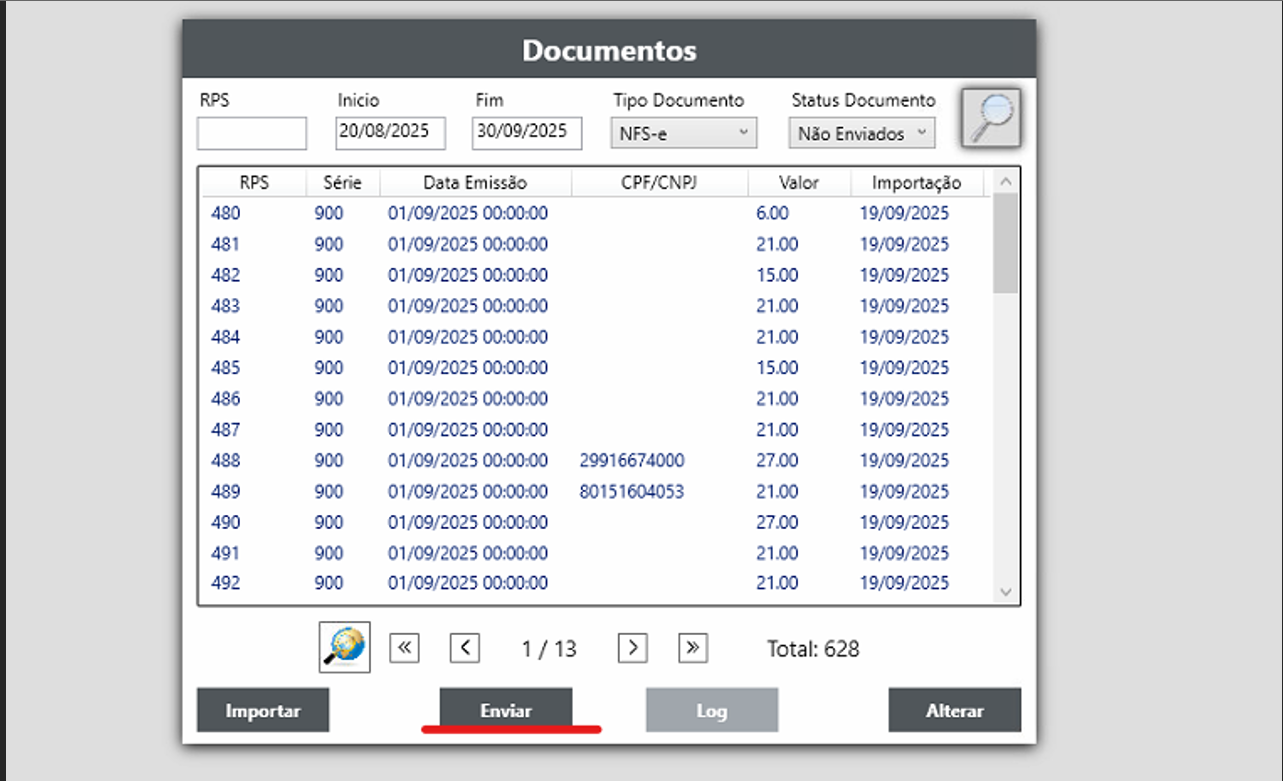Viewport: 1283px width, 781px height.
Task: Click the magnifying glass search icon
Action: point(991,119)
